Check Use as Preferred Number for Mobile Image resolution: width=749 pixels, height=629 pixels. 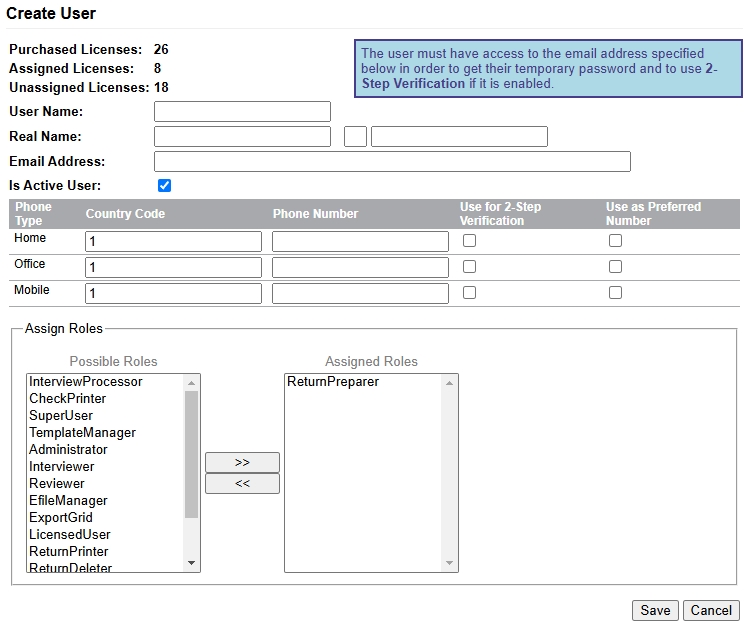pos(615,293)
